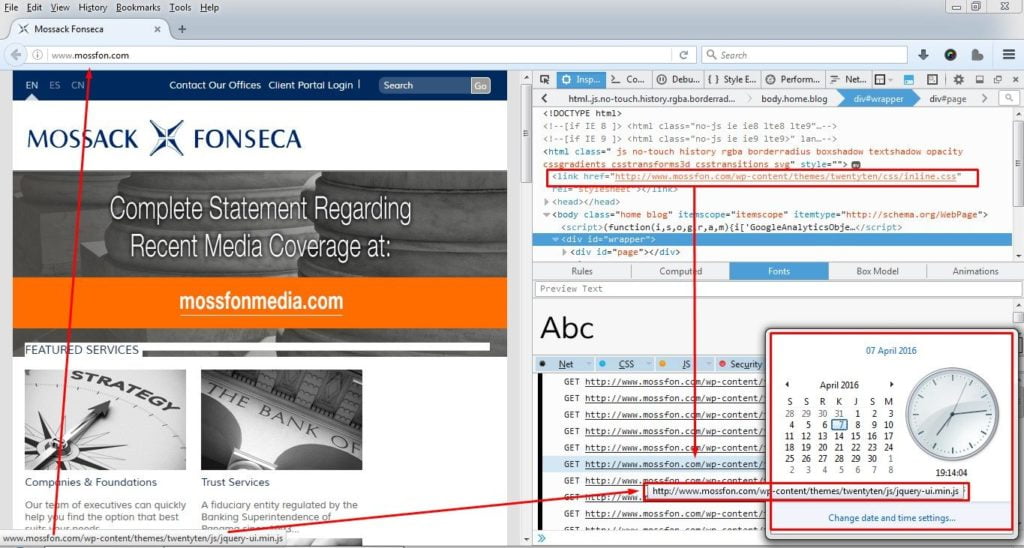This screenshot has width=1024, height=548.
Task: Switch to the Animations sidebar tab
Action: click(975, 271)
